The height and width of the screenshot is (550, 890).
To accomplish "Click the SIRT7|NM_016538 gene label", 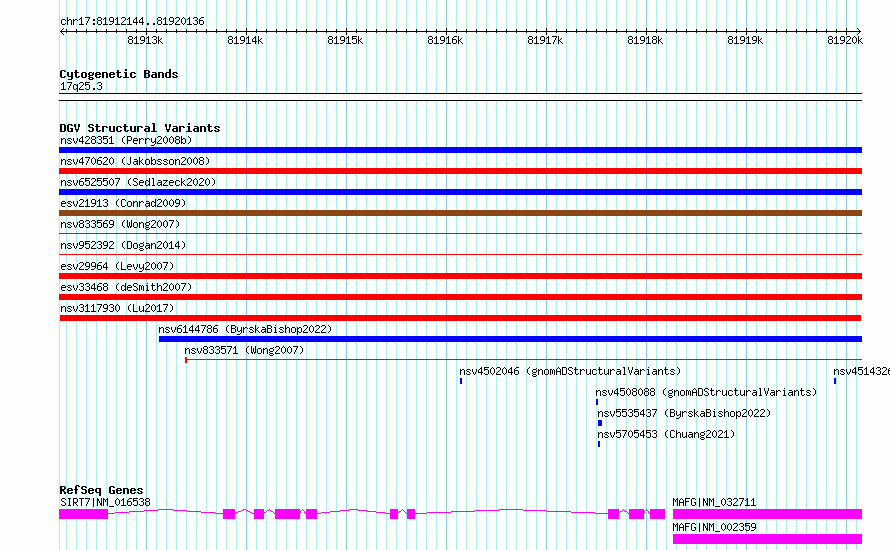I will click(x=105, y=502).
